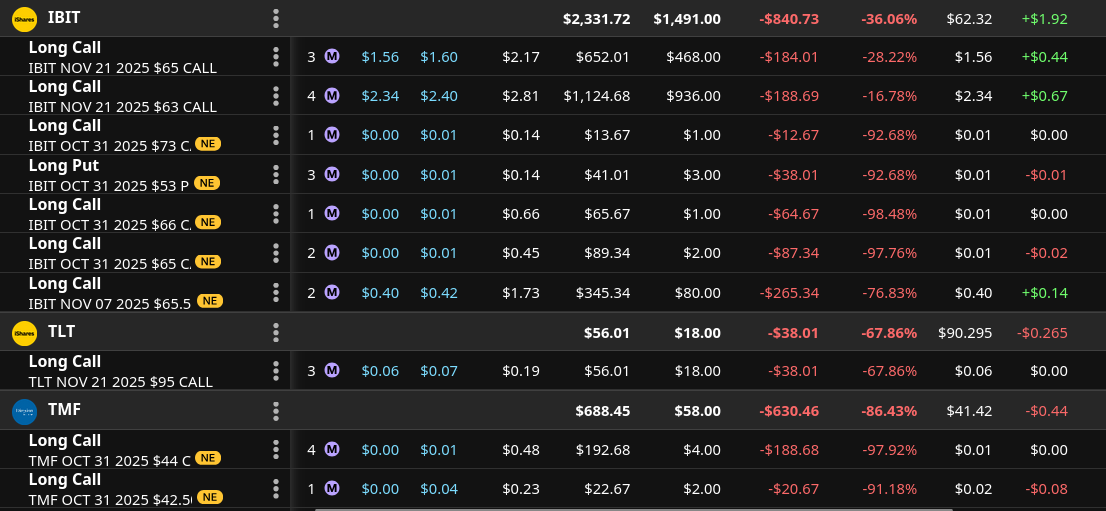This screenshot has width=1106, height=511.
Task: Select the IBIT NOV 21 2025 $65 CALL row
Action: click(x=553, y=56)
